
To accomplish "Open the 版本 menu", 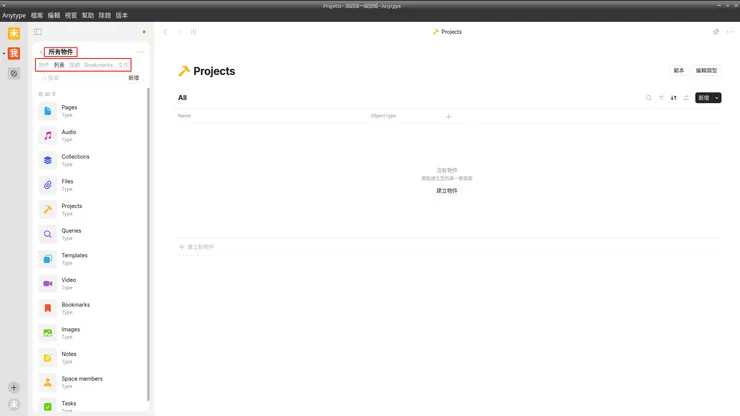I will coord(122,15).
